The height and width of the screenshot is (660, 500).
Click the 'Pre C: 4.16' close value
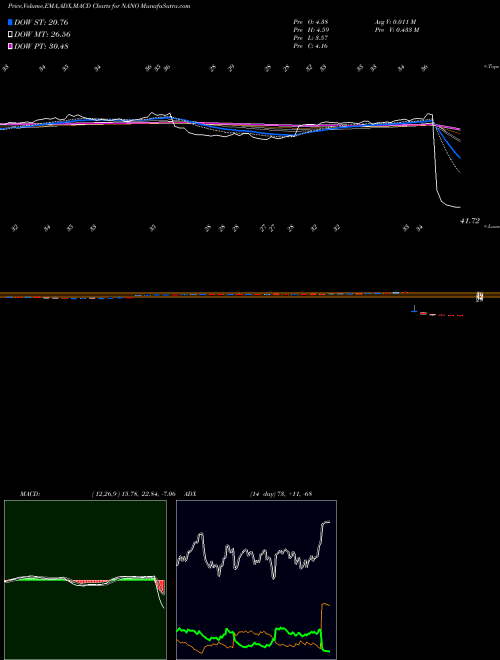[311, 46]
